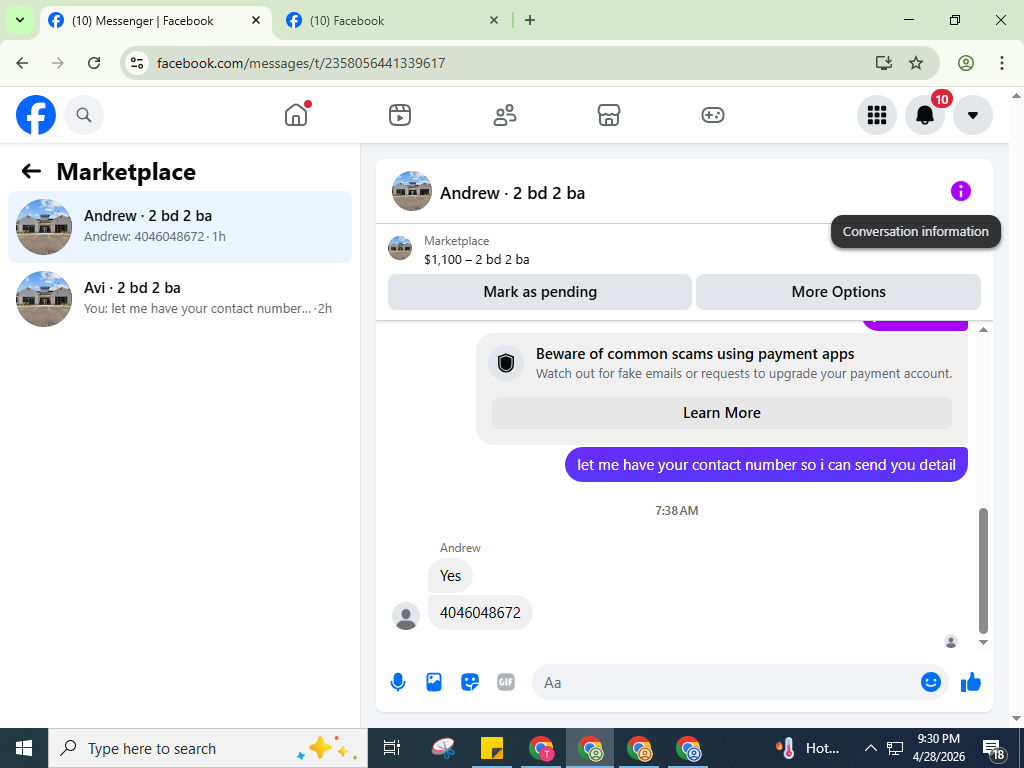Screen dimensions: 1024x768
Task: Open the Snipping Tool taskbar icon
Action: pos(444,748)
